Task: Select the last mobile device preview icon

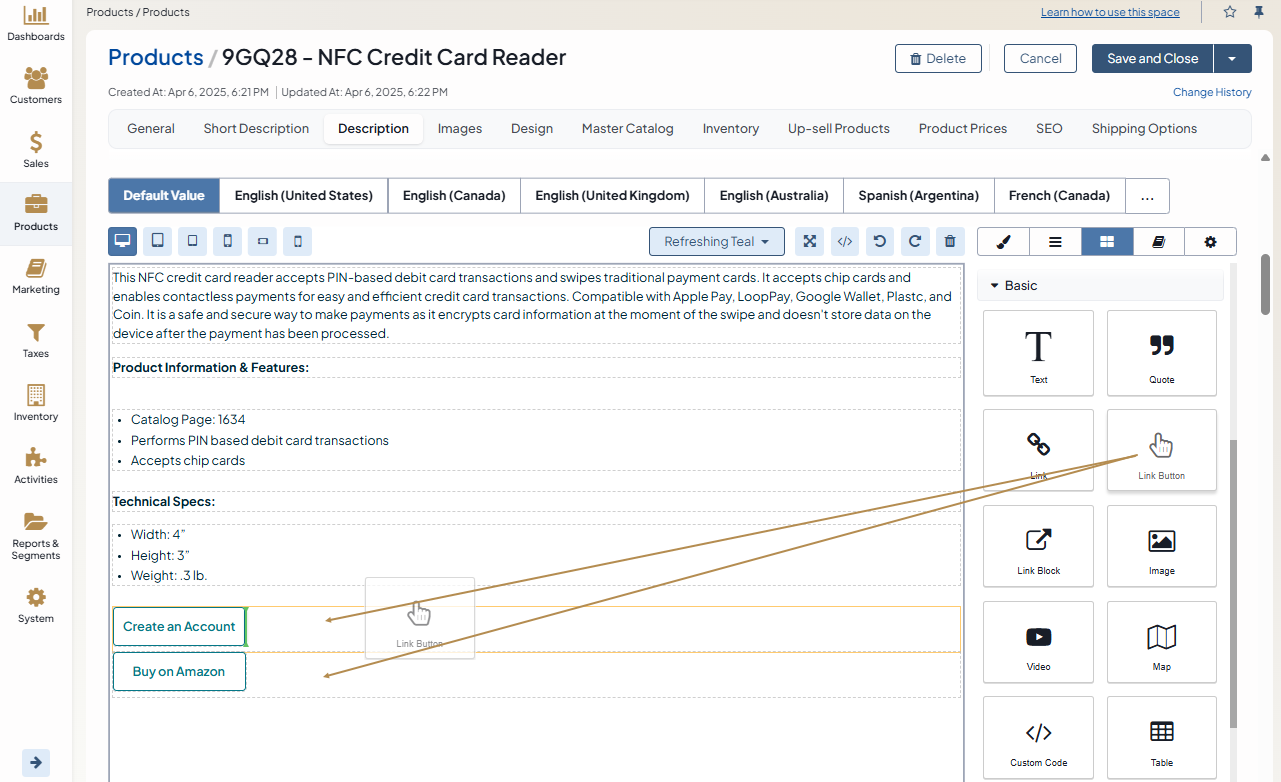Action: pos(297,241)
